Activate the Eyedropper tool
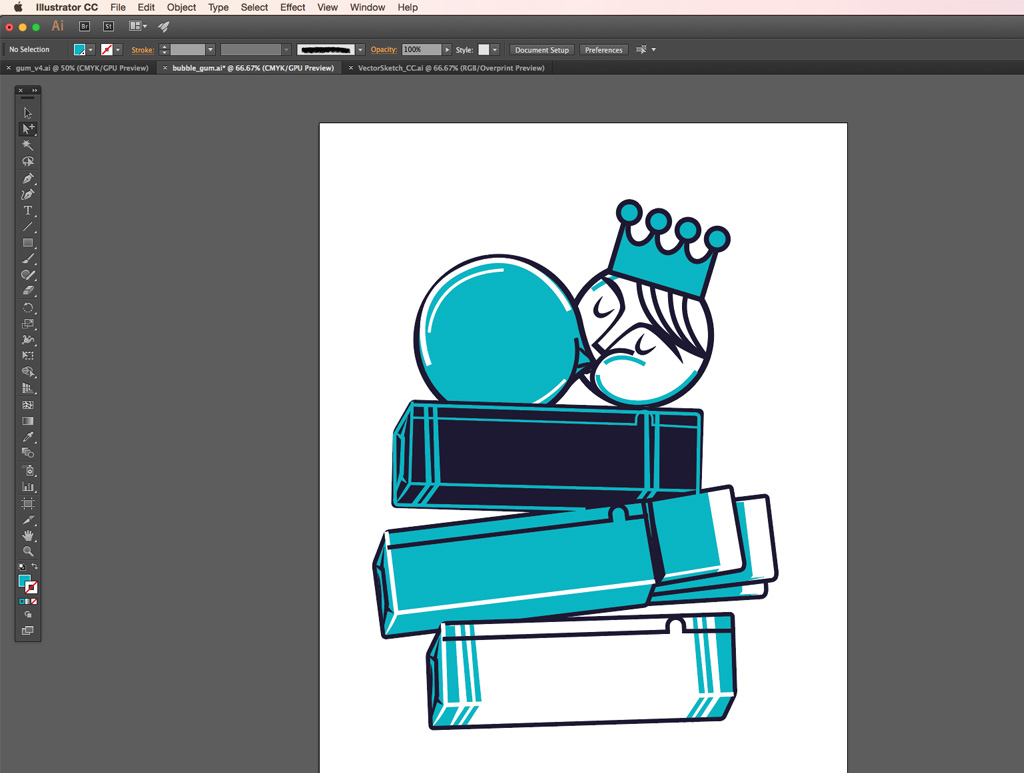 tap(28, 437)
